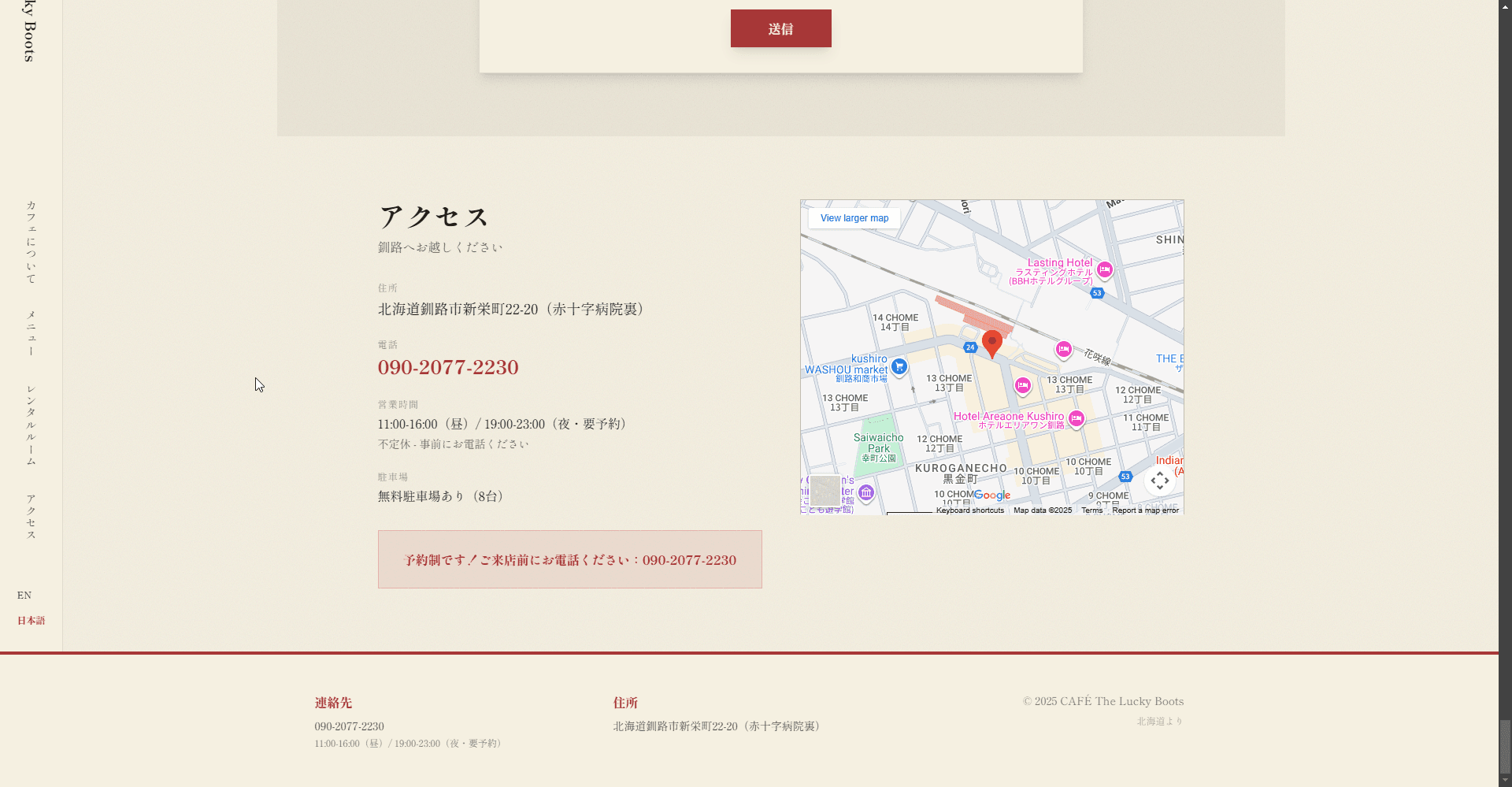Click the purple museum marker icon
This screenshot has width=1512, height=787.
pos(866,493)
